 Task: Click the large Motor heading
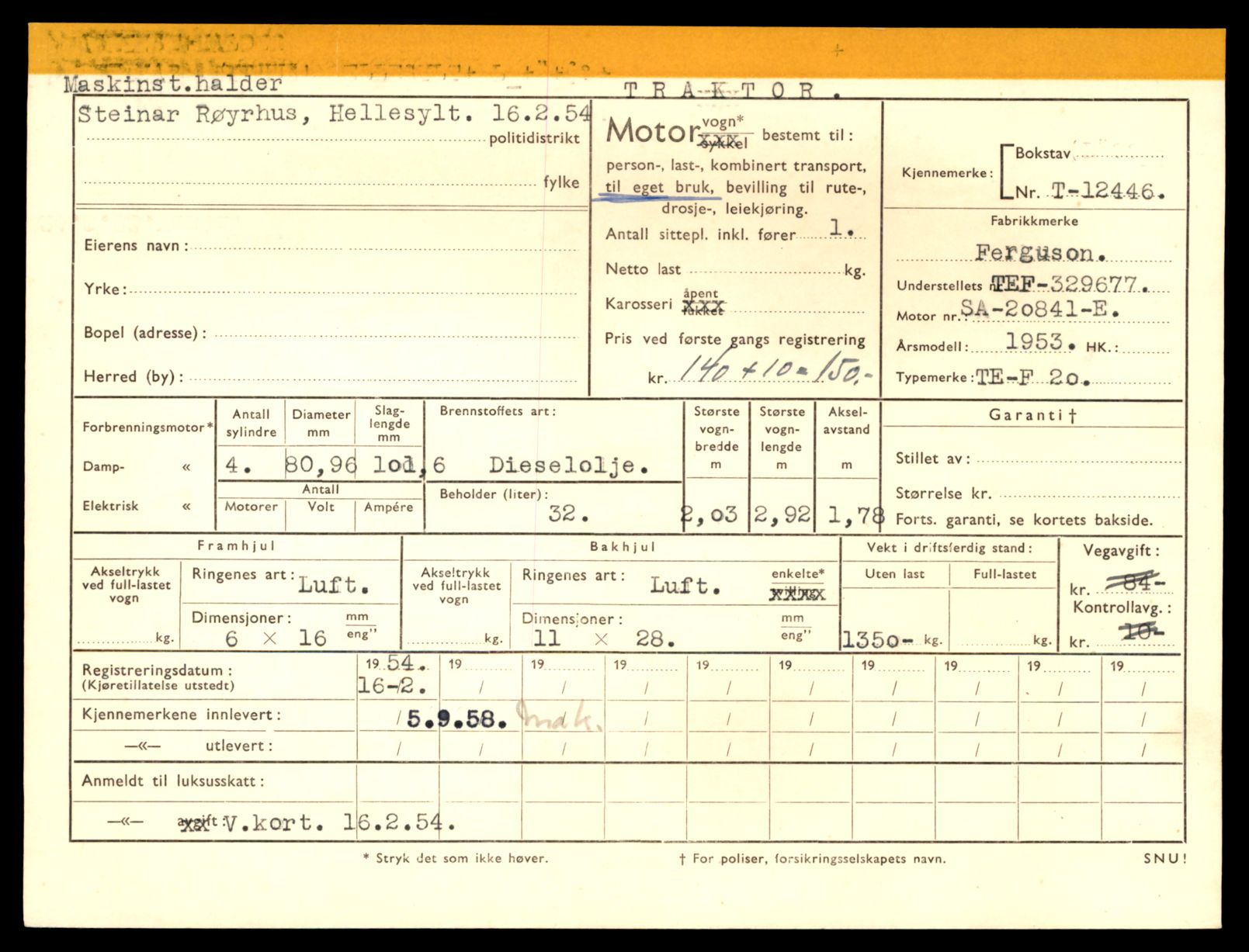651,132
